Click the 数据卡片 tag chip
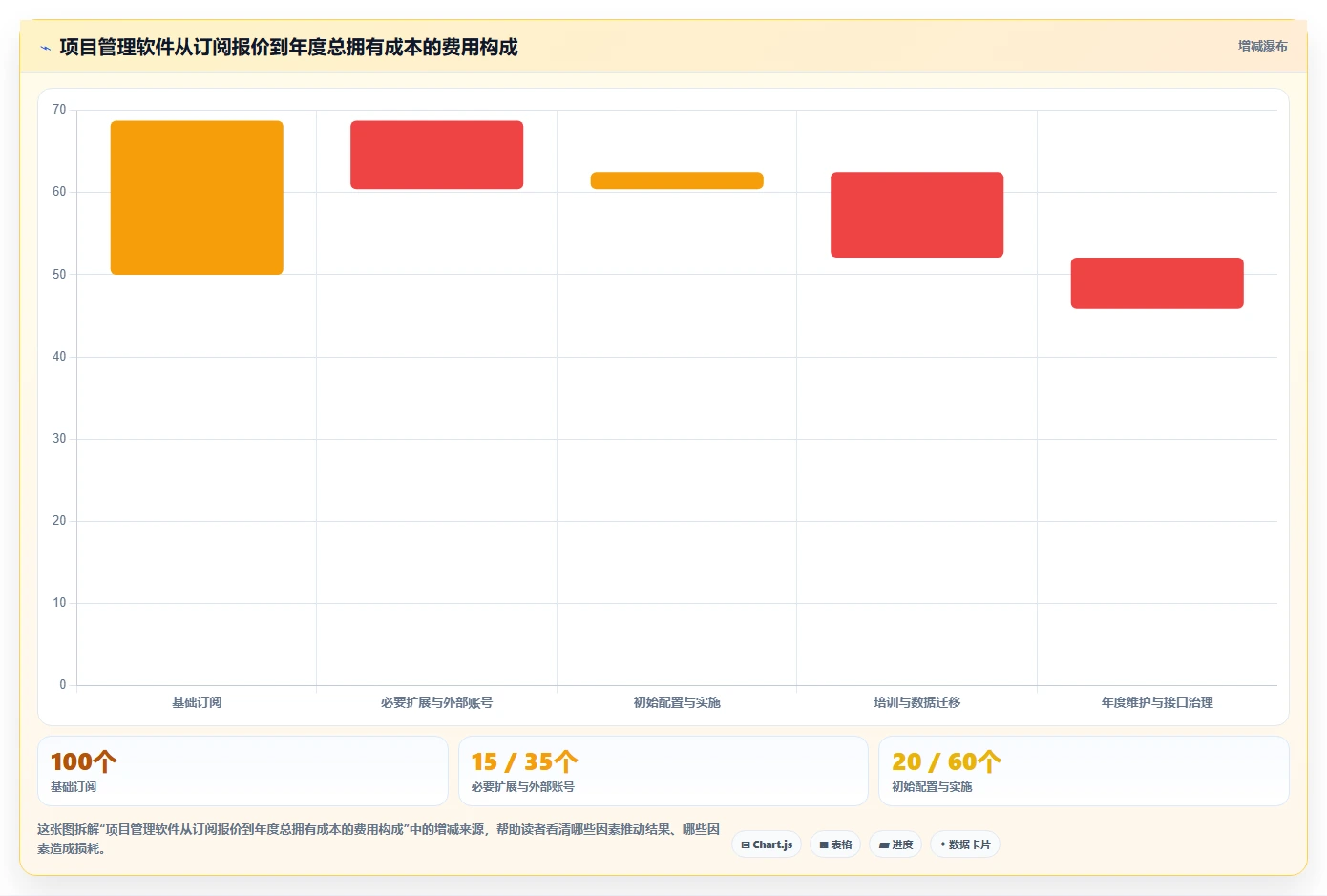Image resolution: width=1327 pixels, height=896 pixels. [x=965, y=844]
